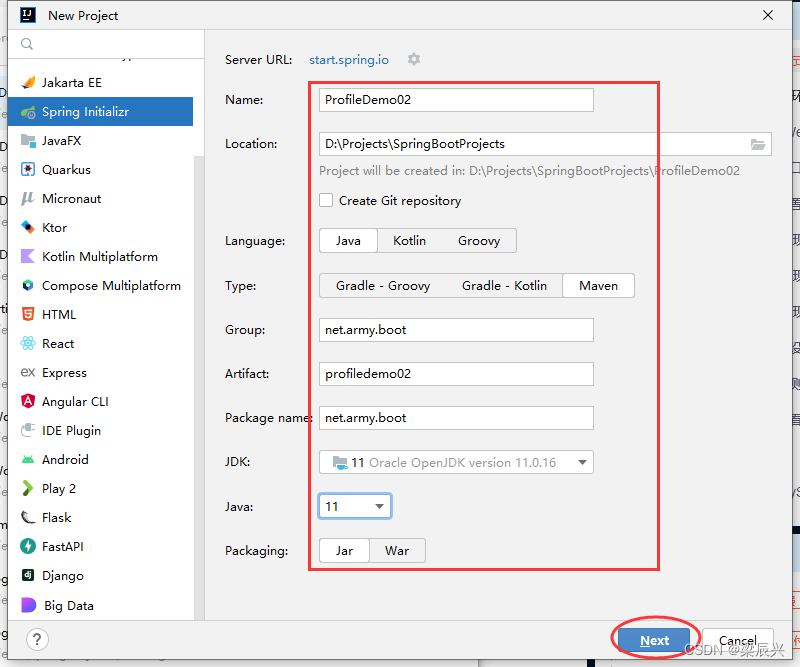This screenshot has width=800, height=667.
Task: Select Big Data project type
Action: point(101,605)
